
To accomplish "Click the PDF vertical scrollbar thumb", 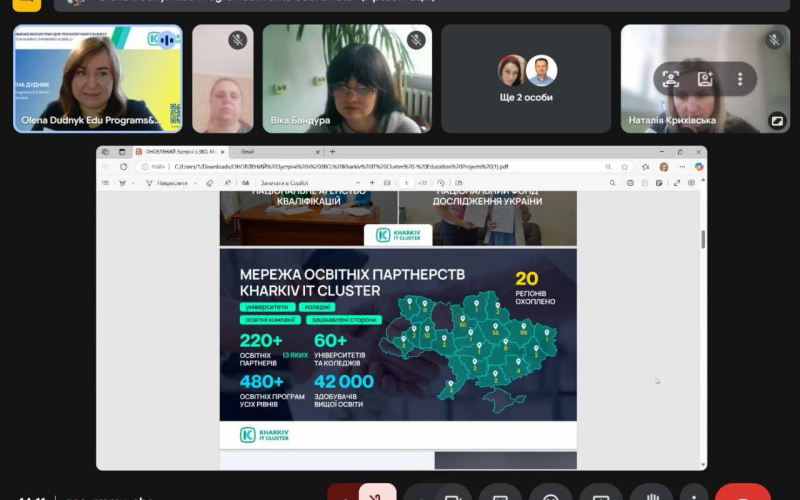I will (x=703, y=239).
